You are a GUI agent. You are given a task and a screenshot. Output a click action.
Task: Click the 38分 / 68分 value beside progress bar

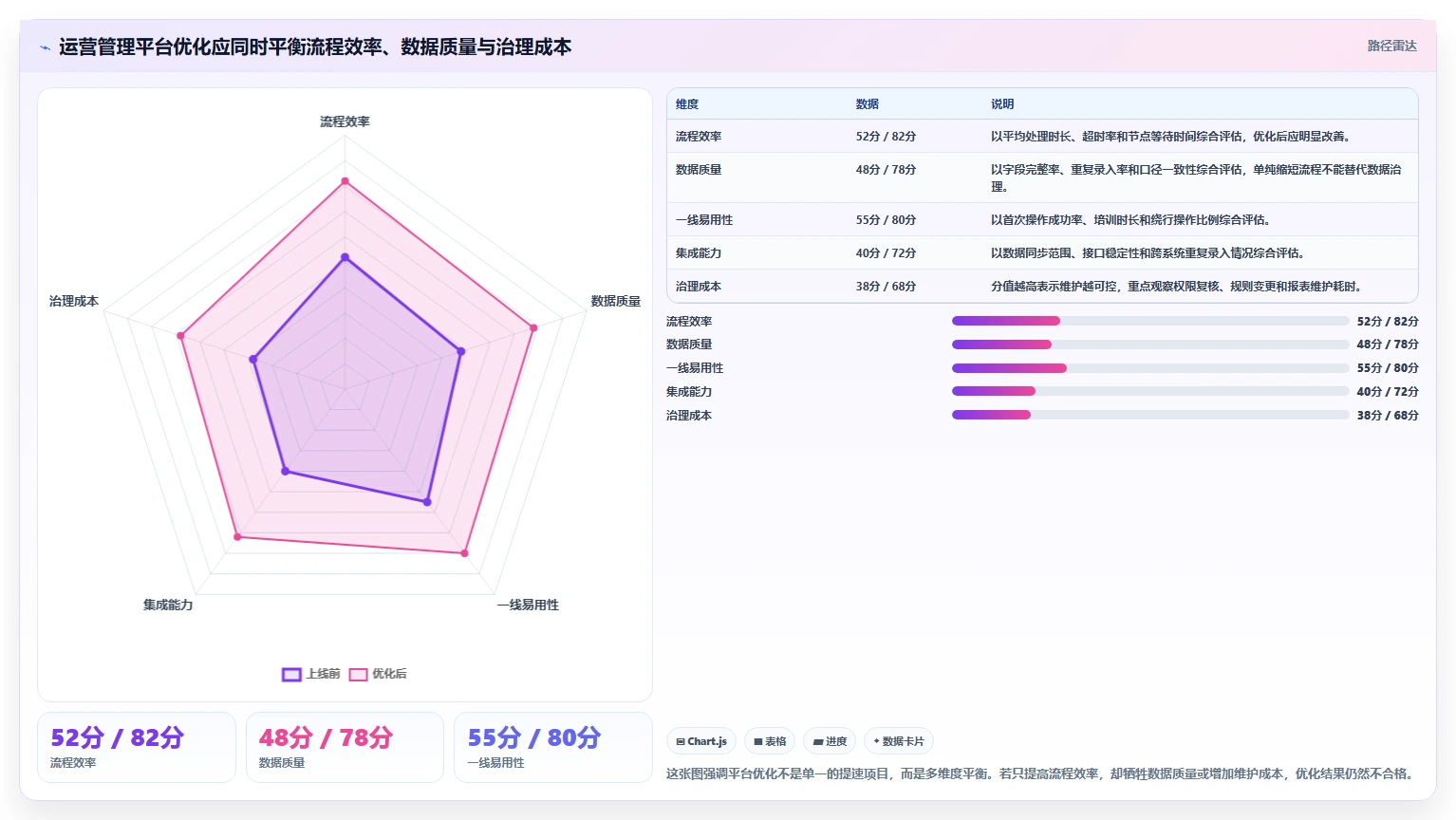pos(1388,416)
